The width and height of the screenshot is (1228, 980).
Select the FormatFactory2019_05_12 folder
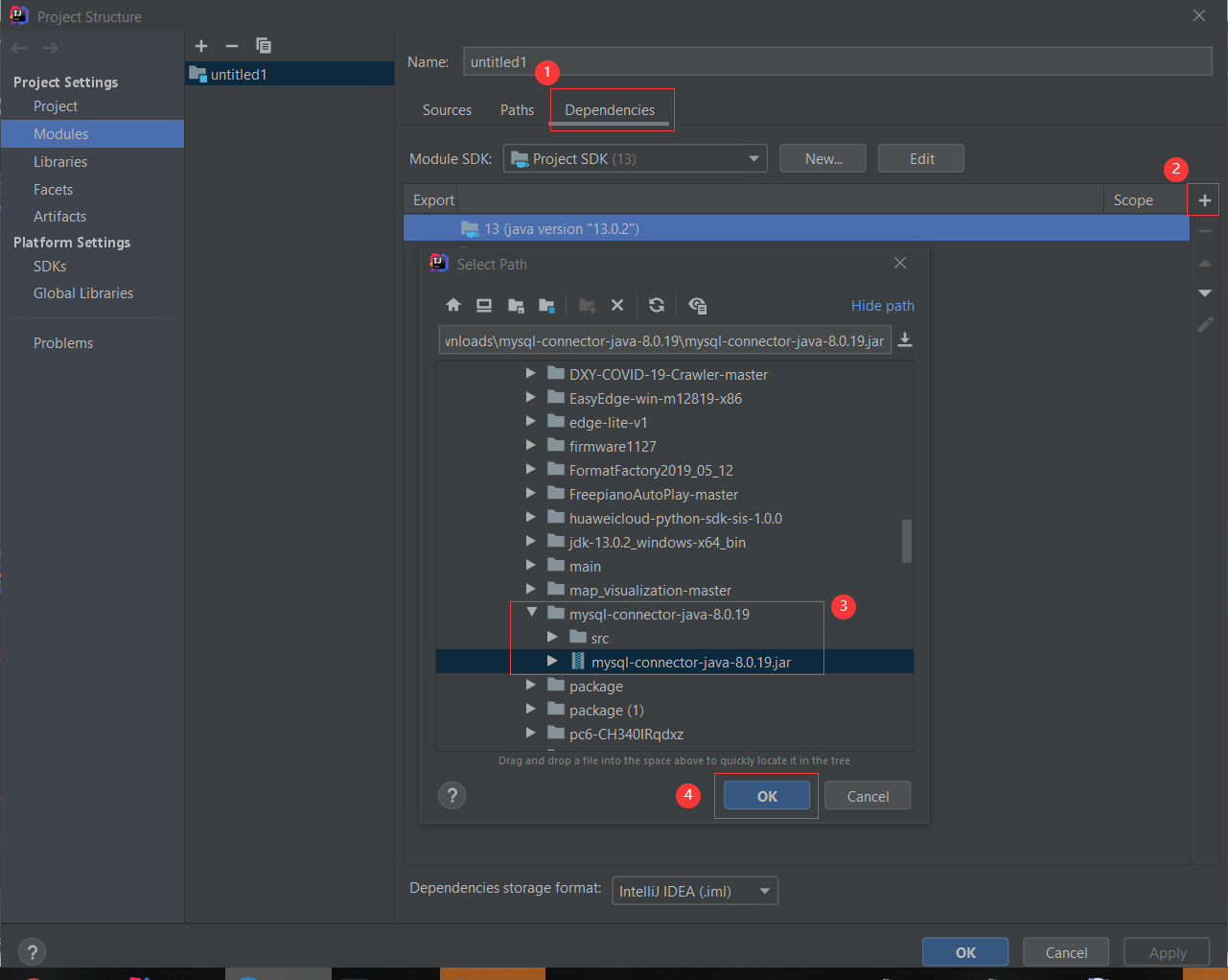tap(651, 470)
